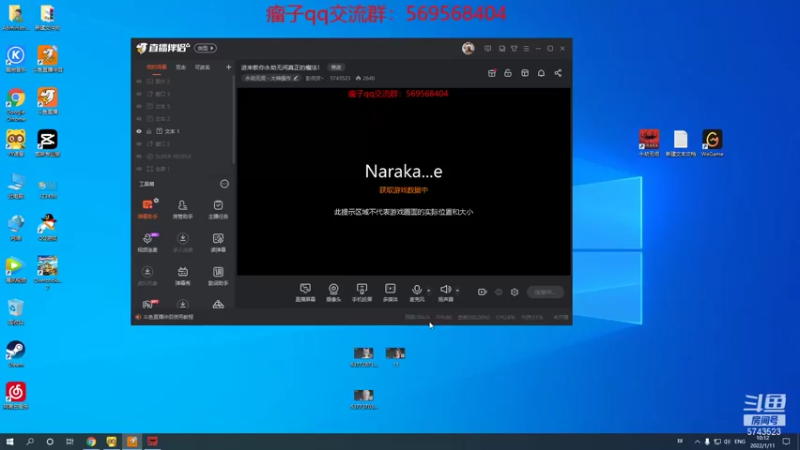Screen dimensions: 800x450
Task: Click the lock icon above preview
Action: click(508, 73)
